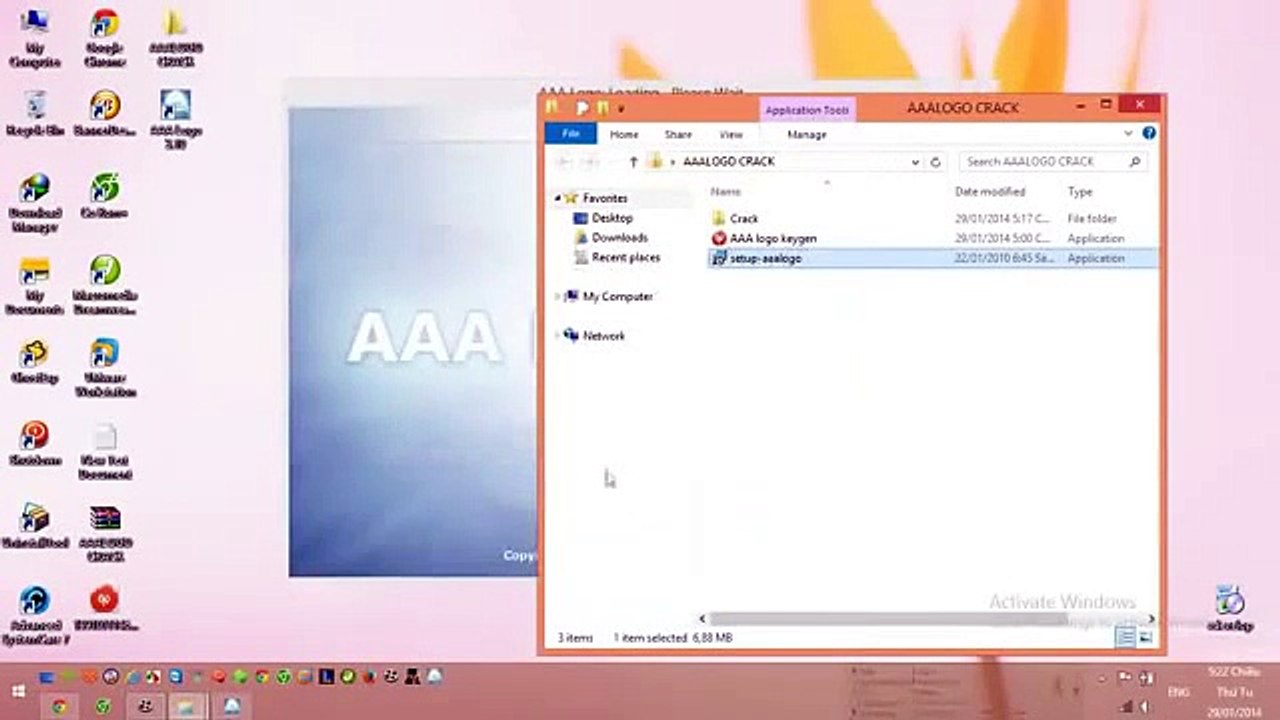Open the File menu tab
This screenshot has width=1280, height=720.
[x=571, y=134]
